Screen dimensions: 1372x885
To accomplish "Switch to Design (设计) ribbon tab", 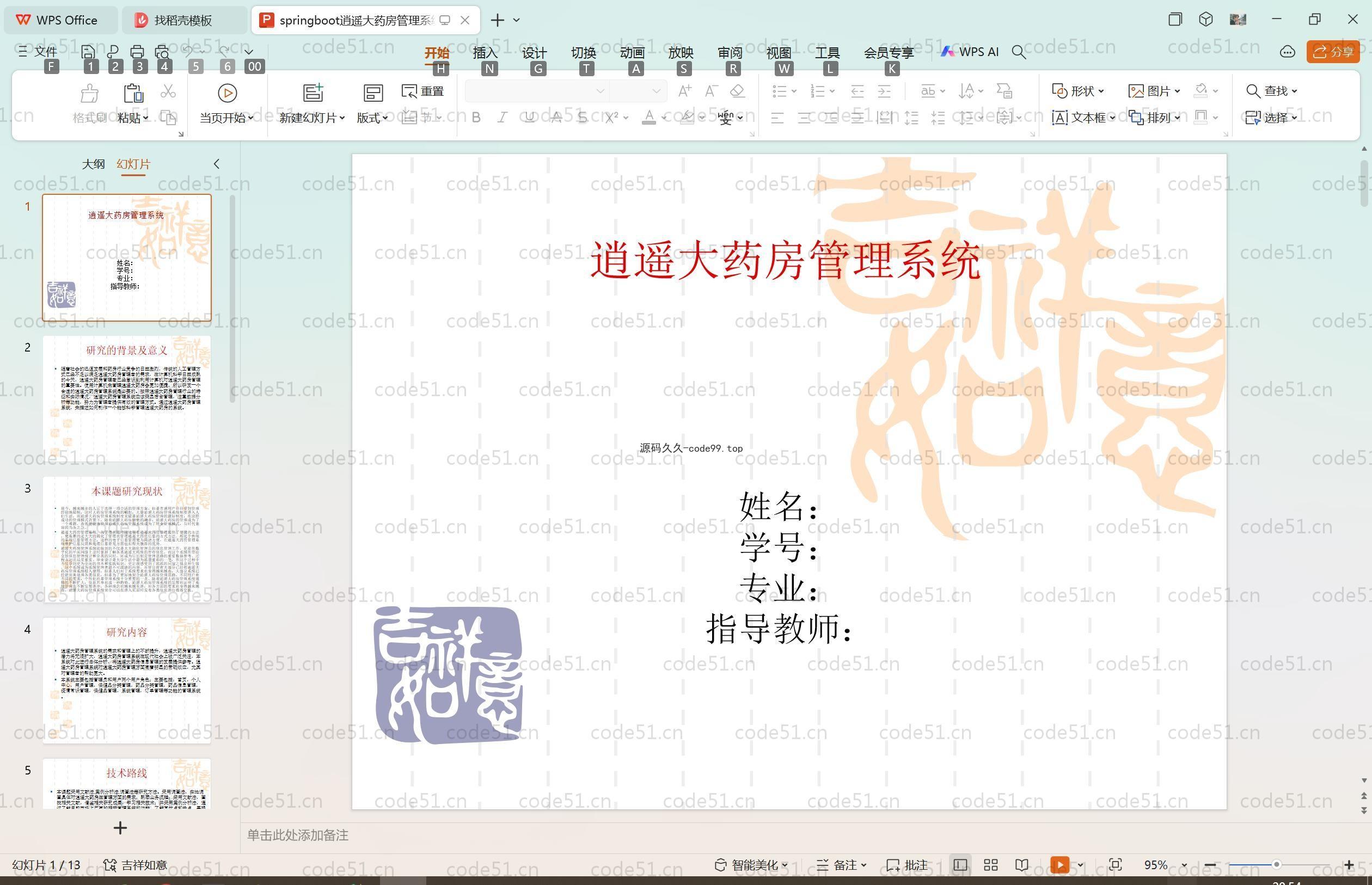I will [534, 52].
